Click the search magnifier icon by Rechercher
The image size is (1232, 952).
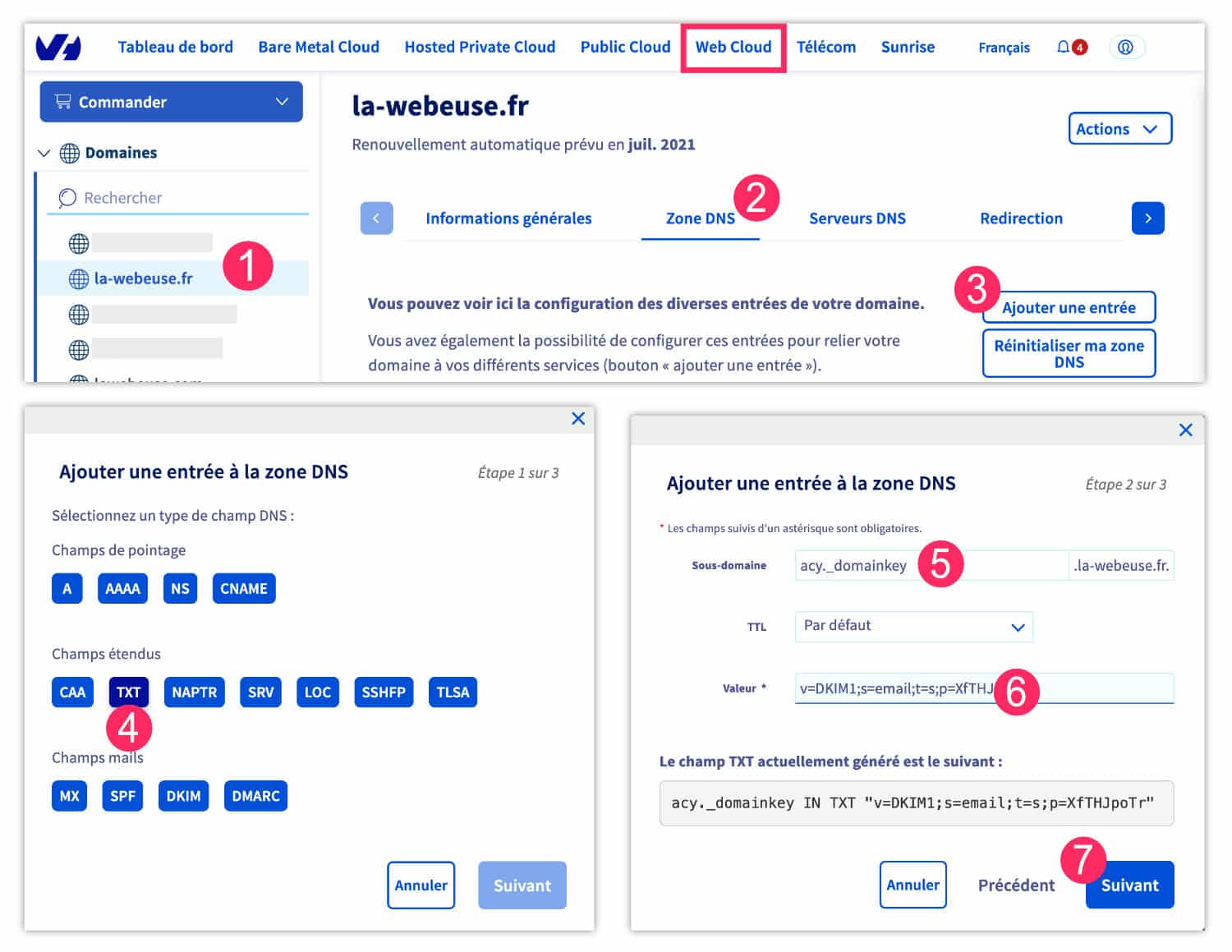pyautogui.click(x=67, y=198)
